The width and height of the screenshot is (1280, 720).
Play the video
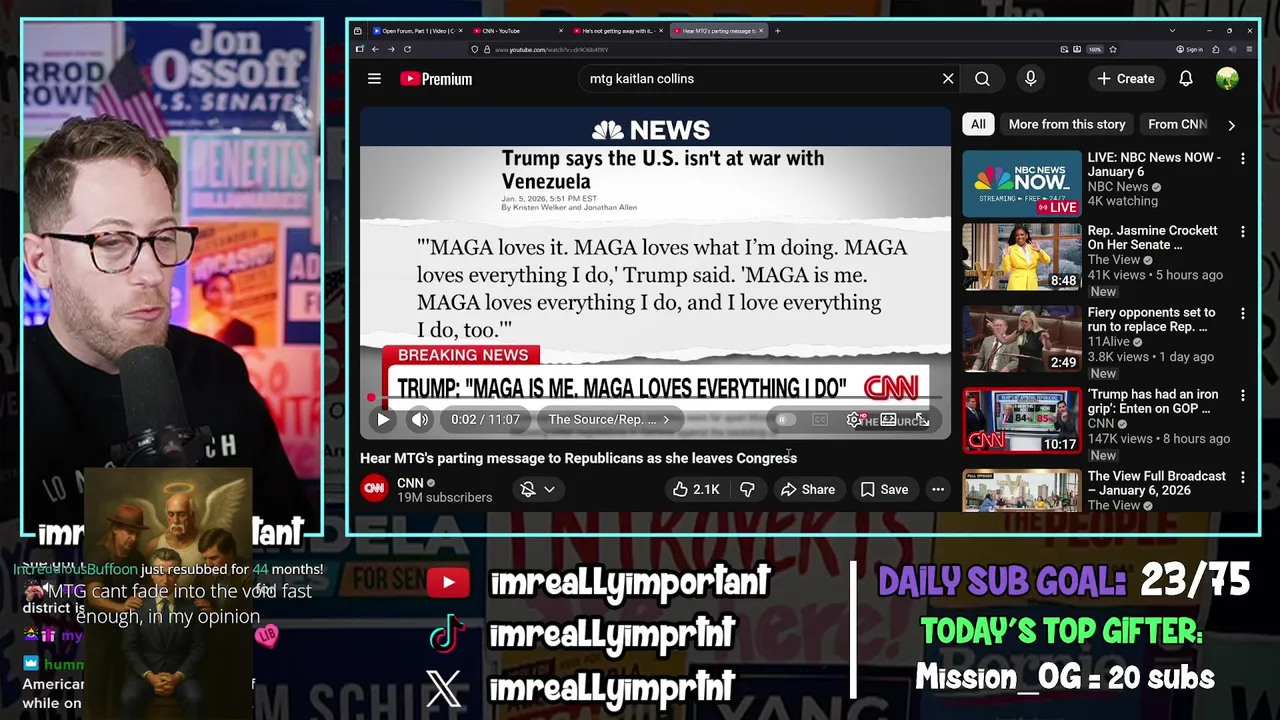[383, 420]
